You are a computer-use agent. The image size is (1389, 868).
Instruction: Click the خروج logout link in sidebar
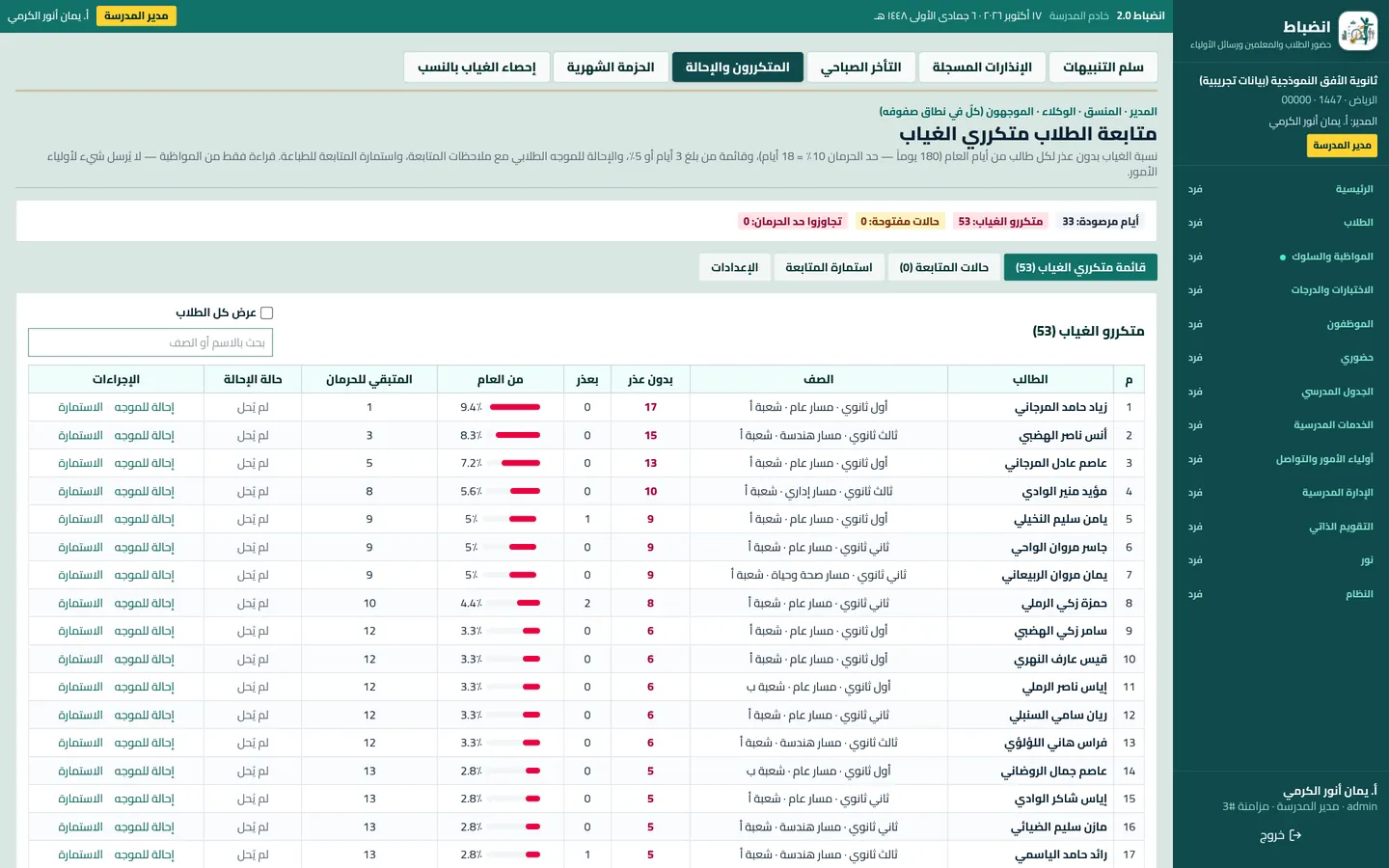coord(1281,835)
